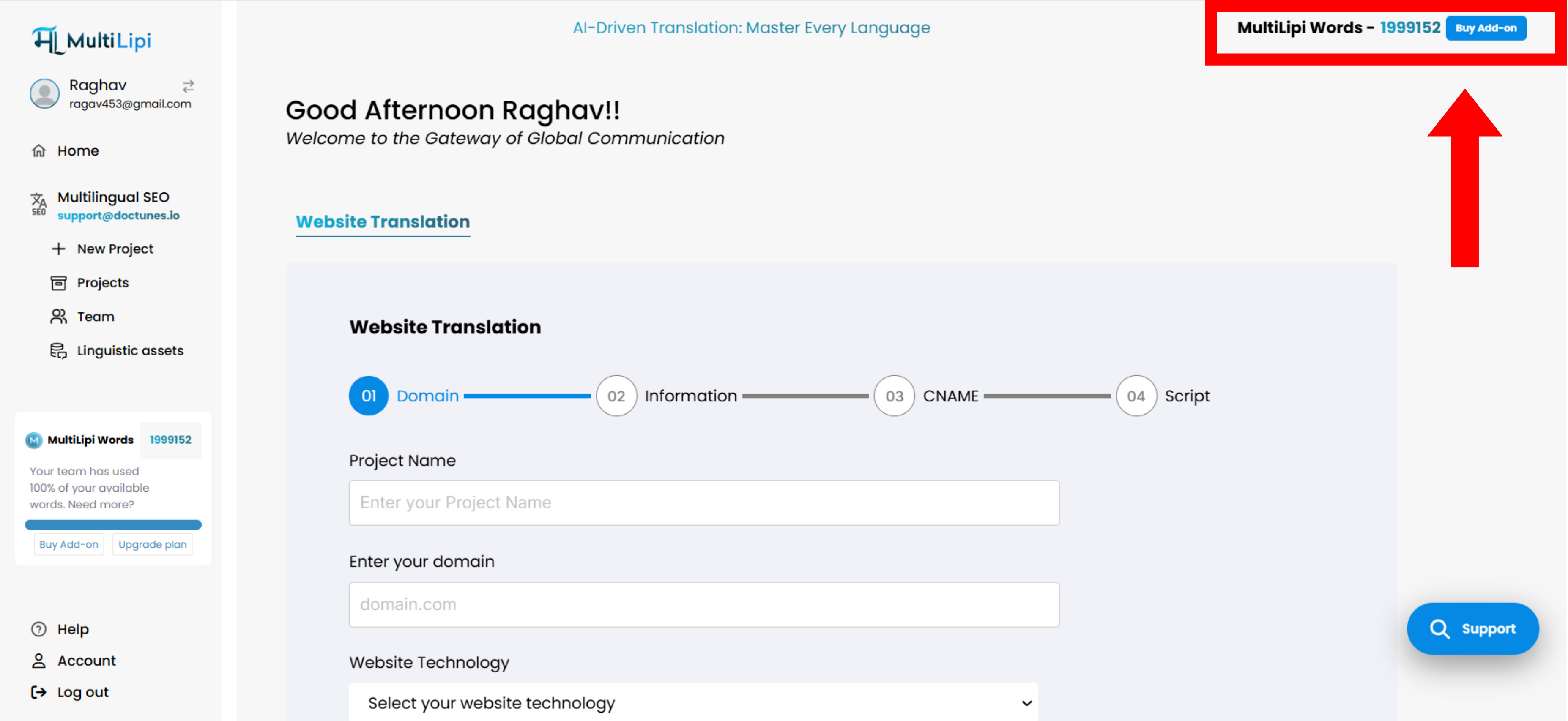This screenshot has height=721, width=1568.
Task: Click Buy Add-on in sidebar words card
Action: click(69, 544)
